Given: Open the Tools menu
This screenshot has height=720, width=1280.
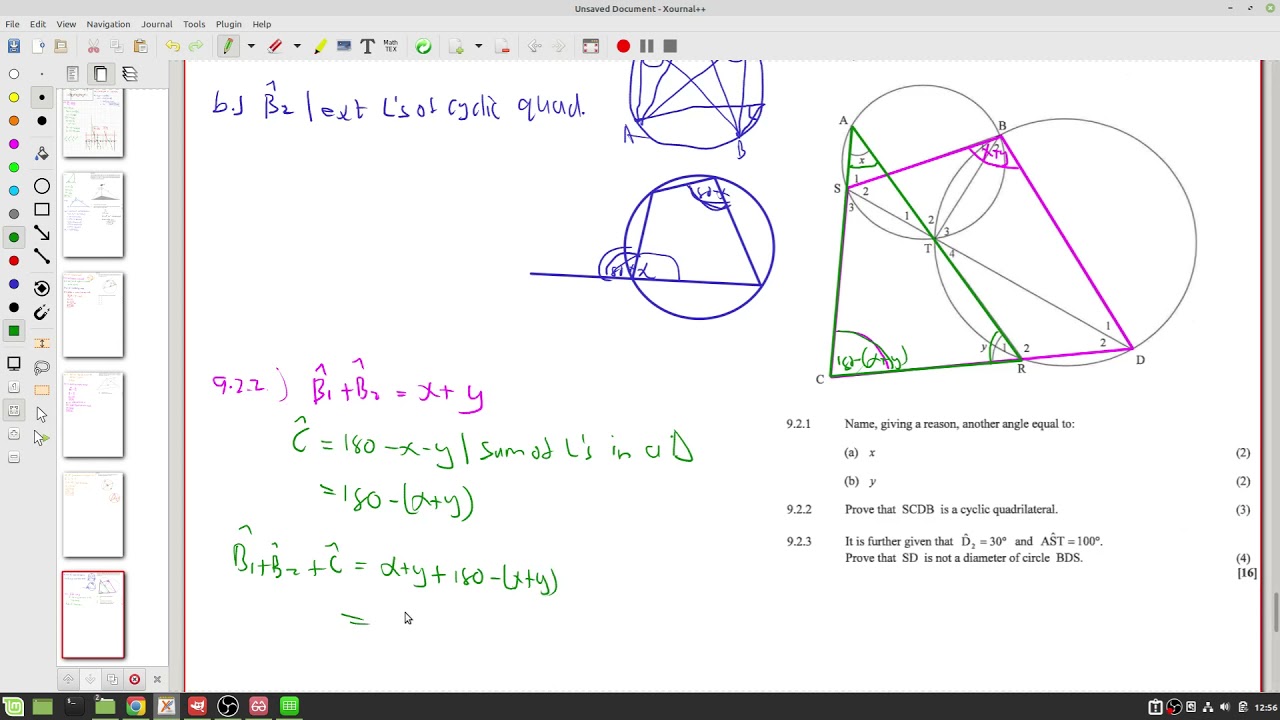Looking at the screenshot, I should pyautogui.click(x=194, y=24).
